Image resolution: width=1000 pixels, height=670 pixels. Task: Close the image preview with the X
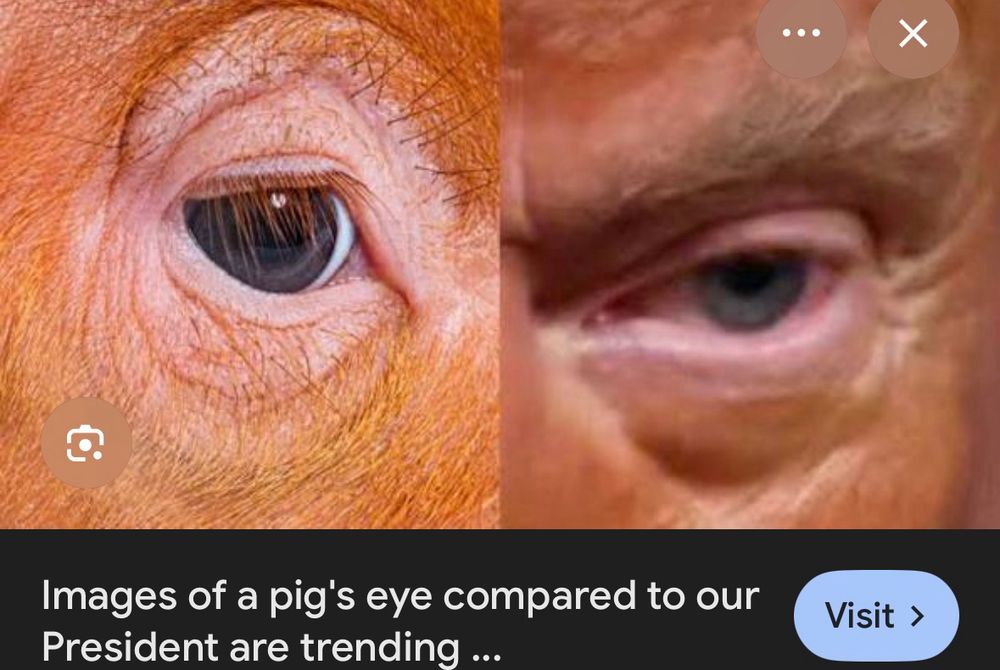click(x=913, y=33)
